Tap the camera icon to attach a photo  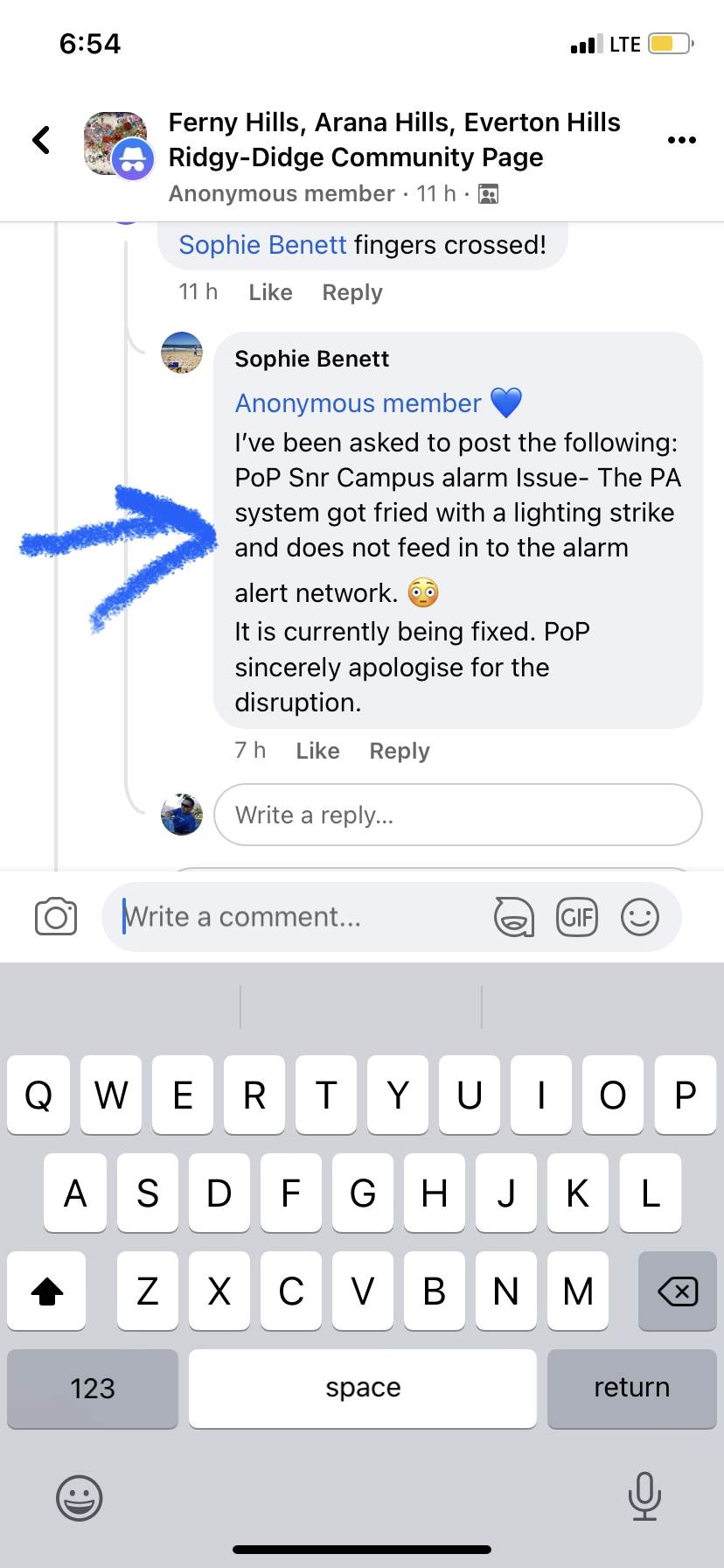56,917
